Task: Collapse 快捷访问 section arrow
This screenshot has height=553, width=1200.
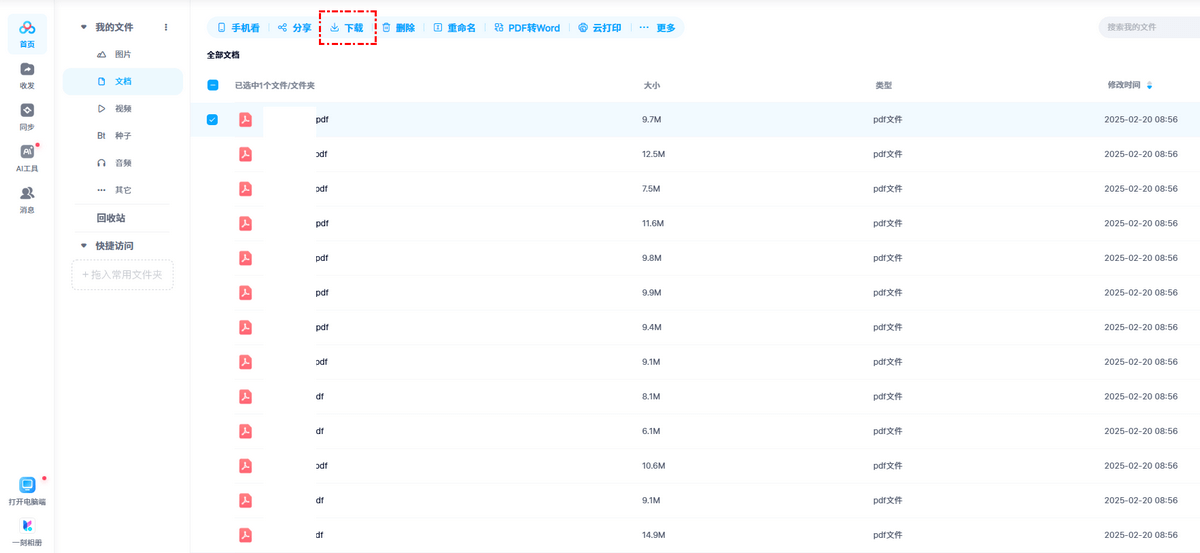Action: point(84,245)
